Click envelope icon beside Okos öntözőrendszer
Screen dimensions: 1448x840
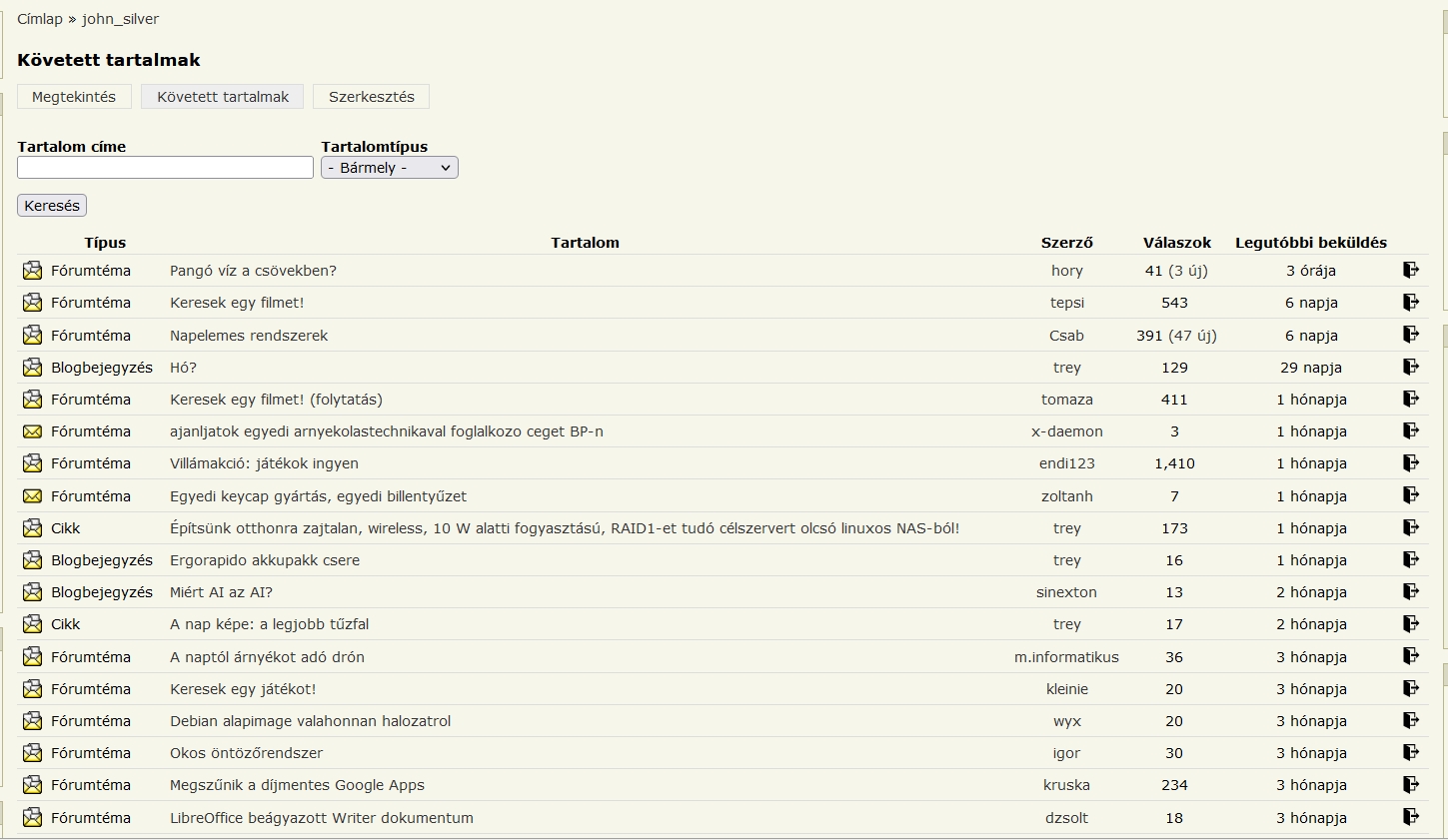click(x=33, y=752)
